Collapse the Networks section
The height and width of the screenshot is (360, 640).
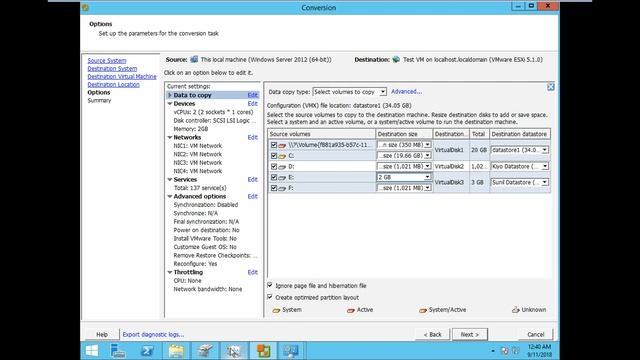[170, 138]
